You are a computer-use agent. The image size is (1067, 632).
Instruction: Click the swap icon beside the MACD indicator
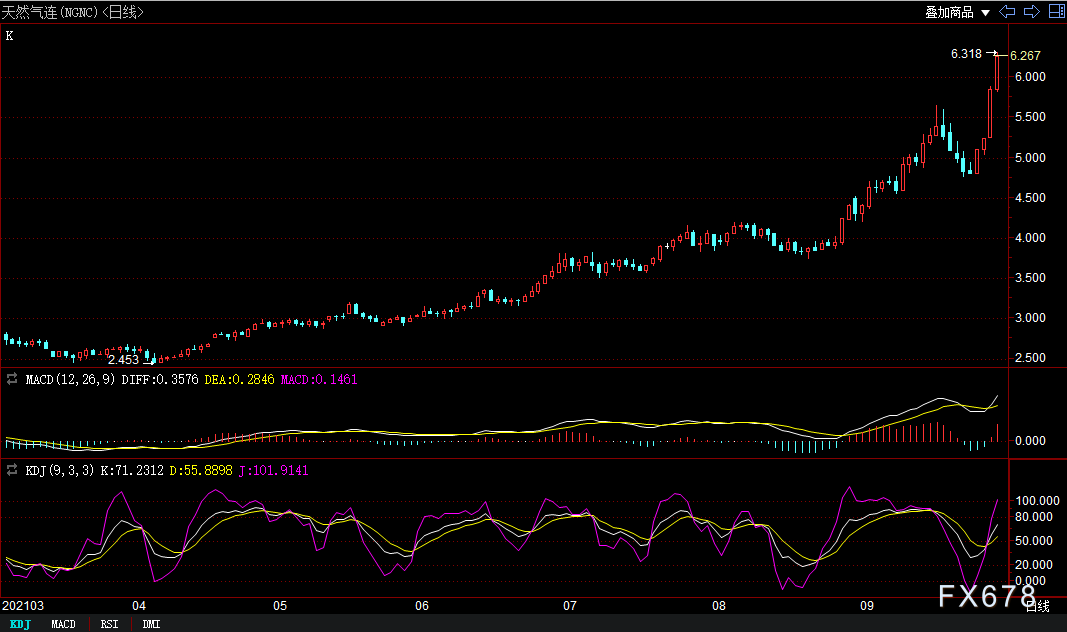[x=12, y=379]
